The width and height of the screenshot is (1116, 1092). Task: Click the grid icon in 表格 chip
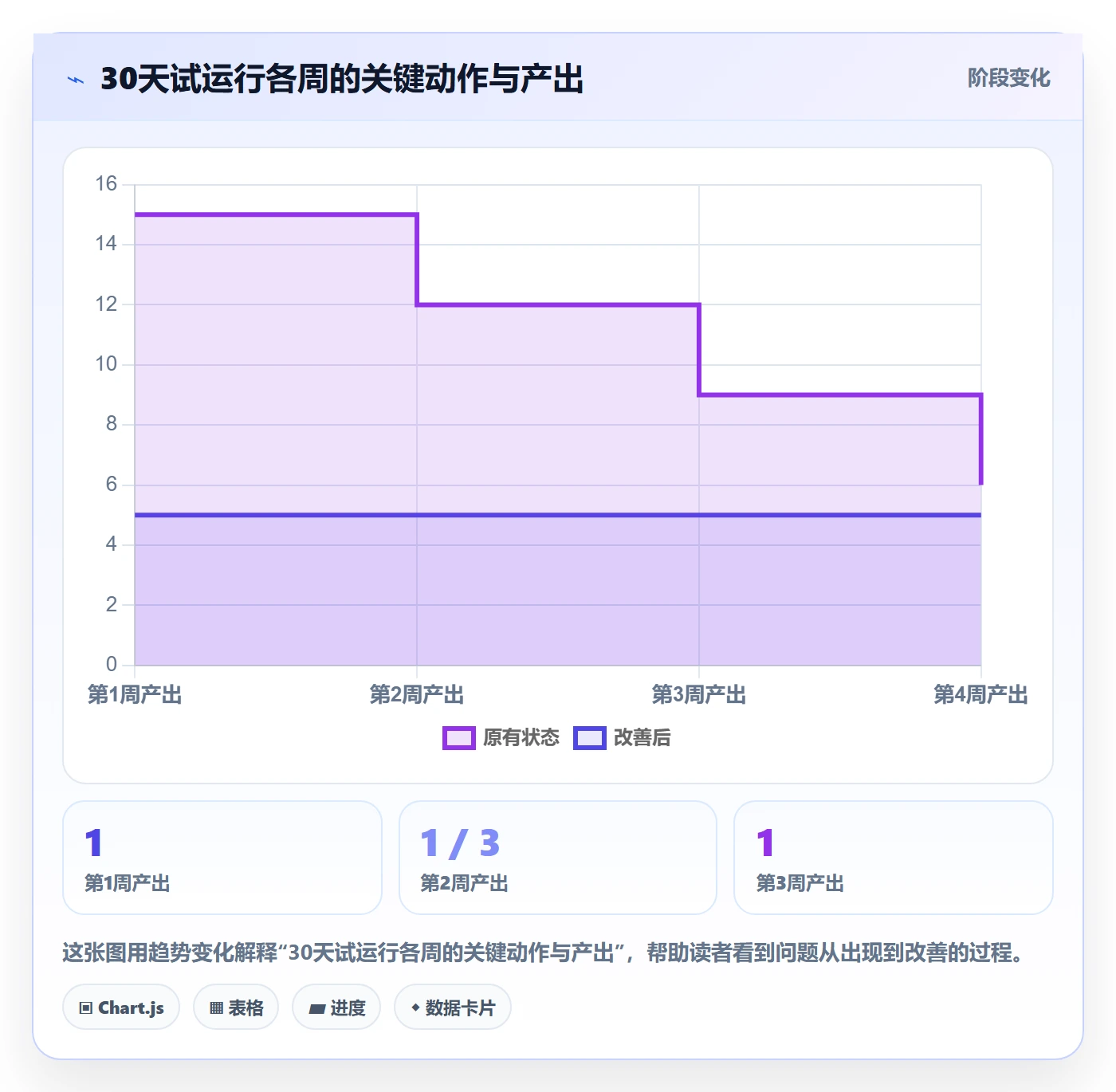(x=216, y=1008)
